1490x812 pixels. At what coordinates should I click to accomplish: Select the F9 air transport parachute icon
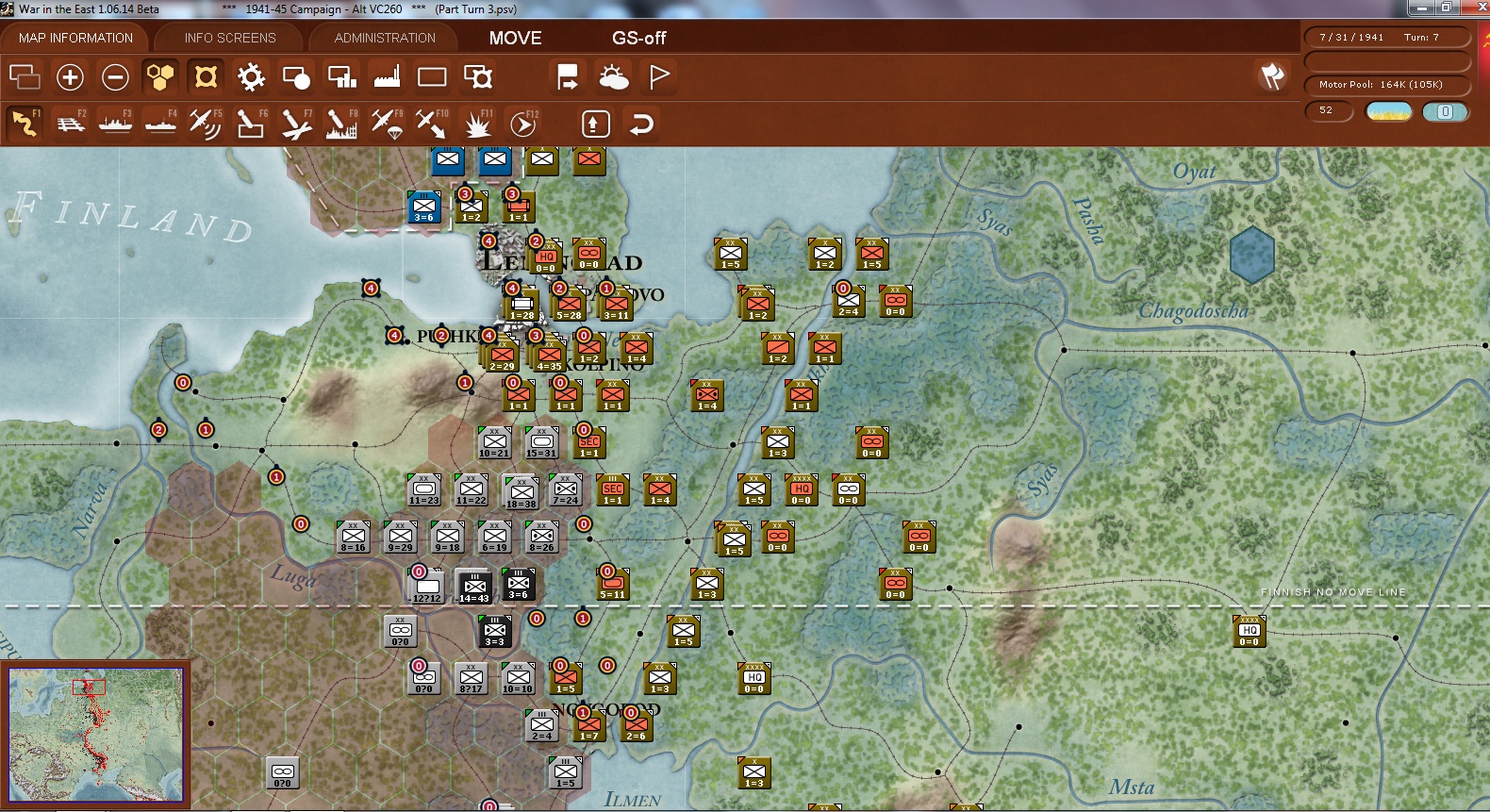[387, 124]
